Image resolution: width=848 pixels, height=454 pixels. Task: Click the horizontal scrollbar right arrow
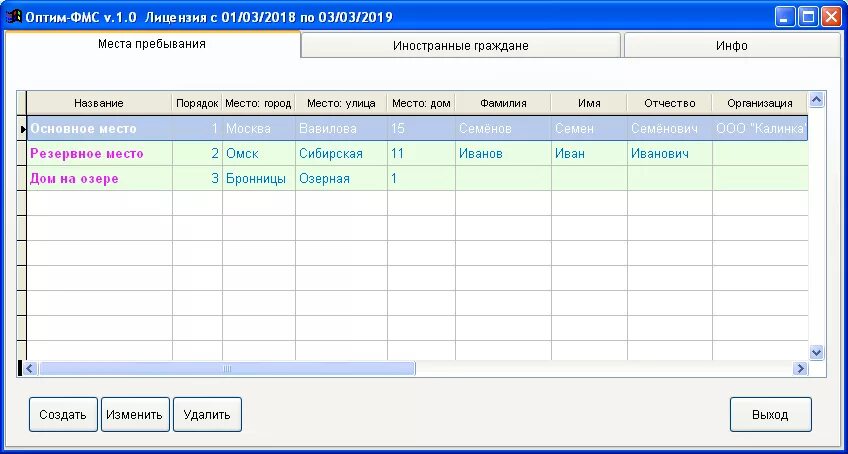(800, 369)
